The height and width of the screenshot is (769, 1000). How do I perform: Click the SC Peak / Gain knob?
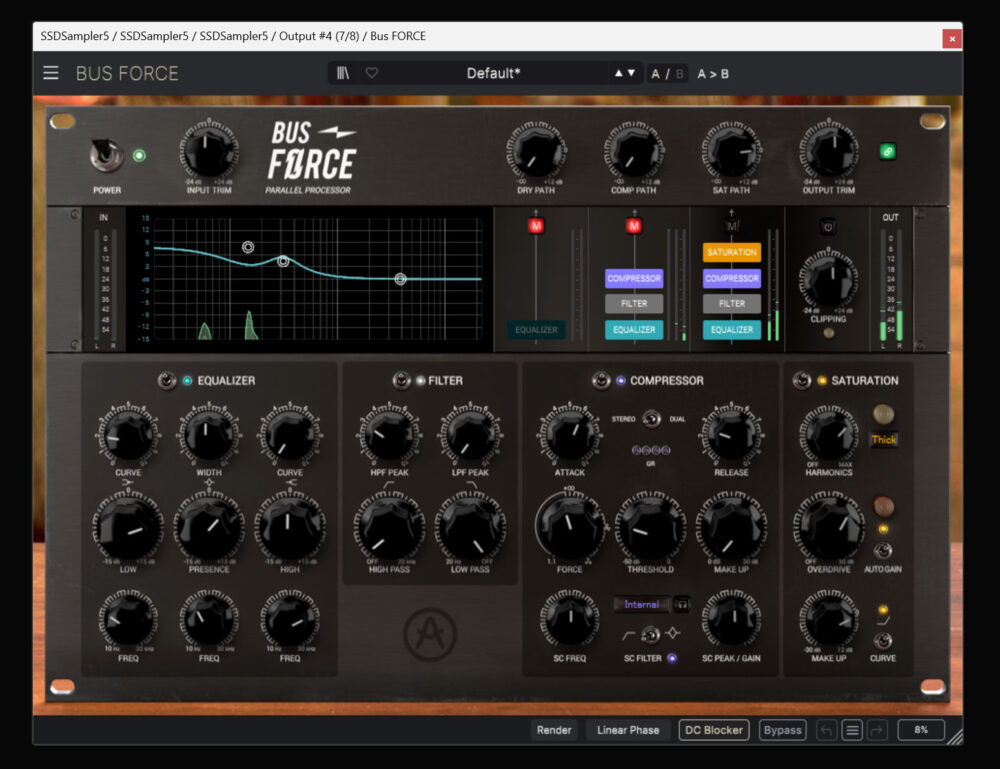coord(732,619)
